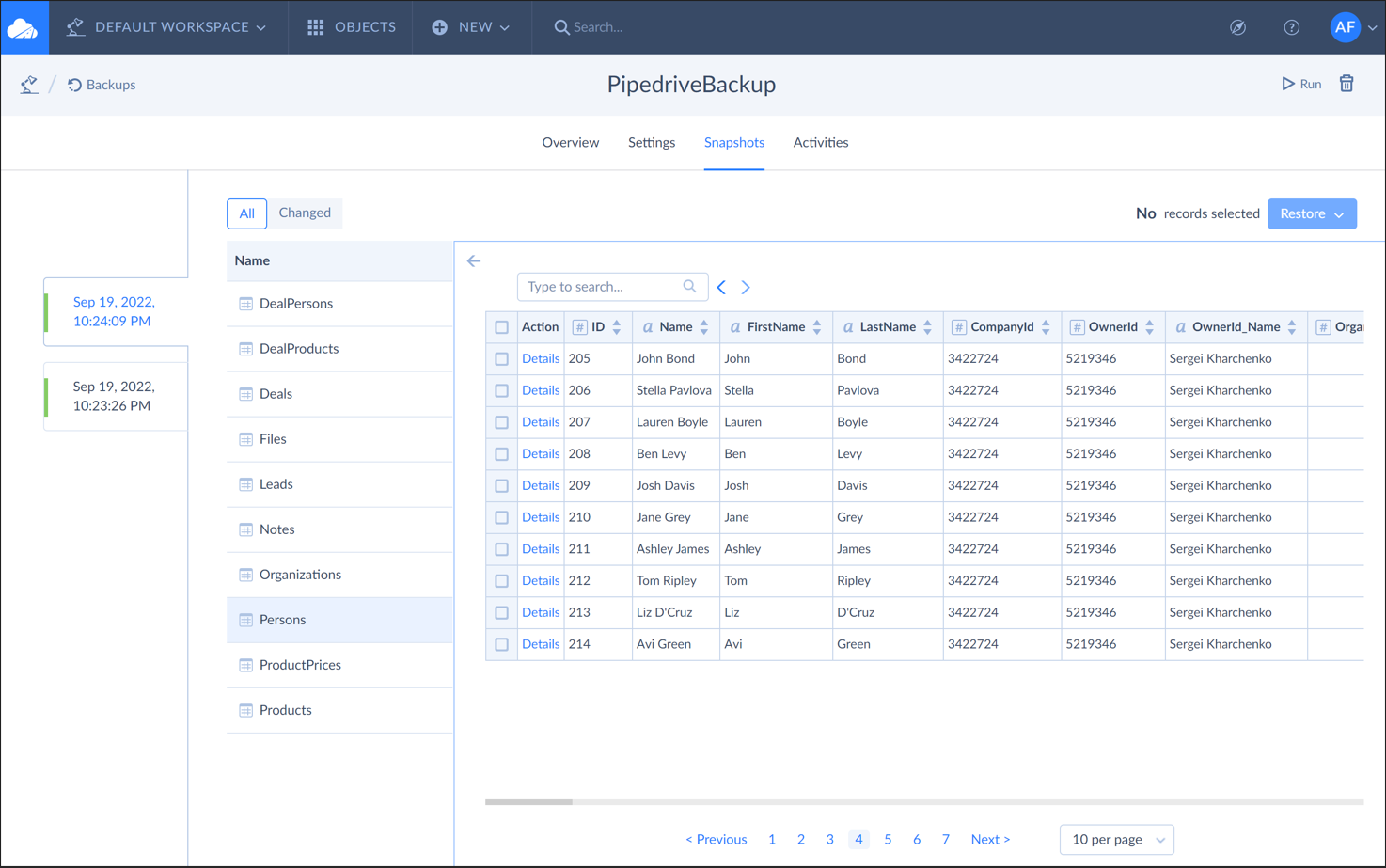Screen dimensions: 1386x868
Task: Switch to the Settings tab
Action: pyautogui.click(x=651, y=142)
